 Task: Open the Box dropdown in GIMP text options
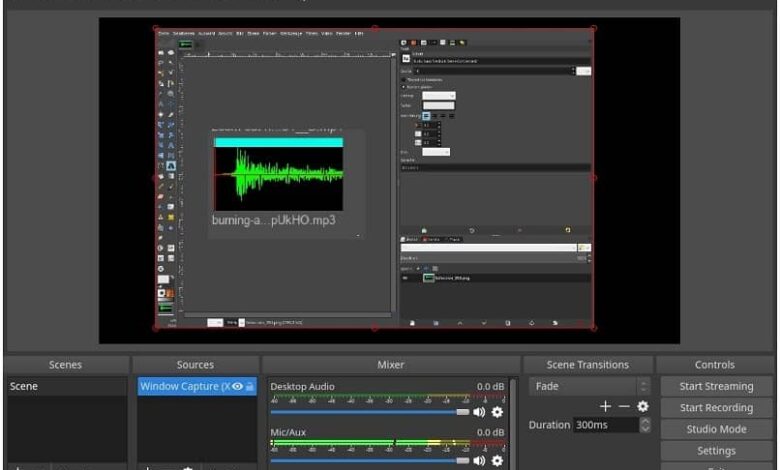pos(436,152)
